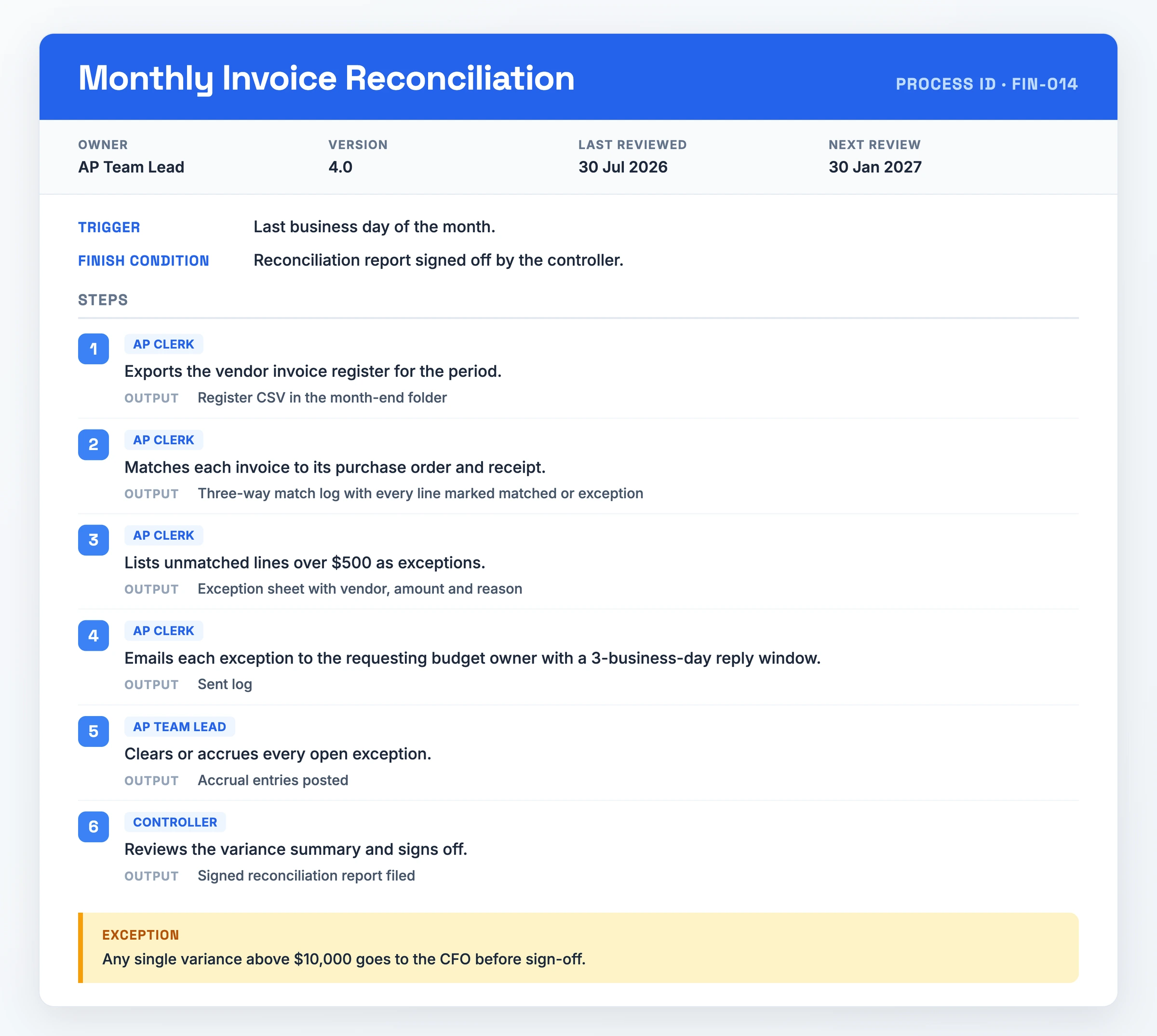Screen dimensions: 1157x1036
Task: Click the 'AP CLERK' tag on step 4
Action: pyautogui.click(x=164, y=631)
